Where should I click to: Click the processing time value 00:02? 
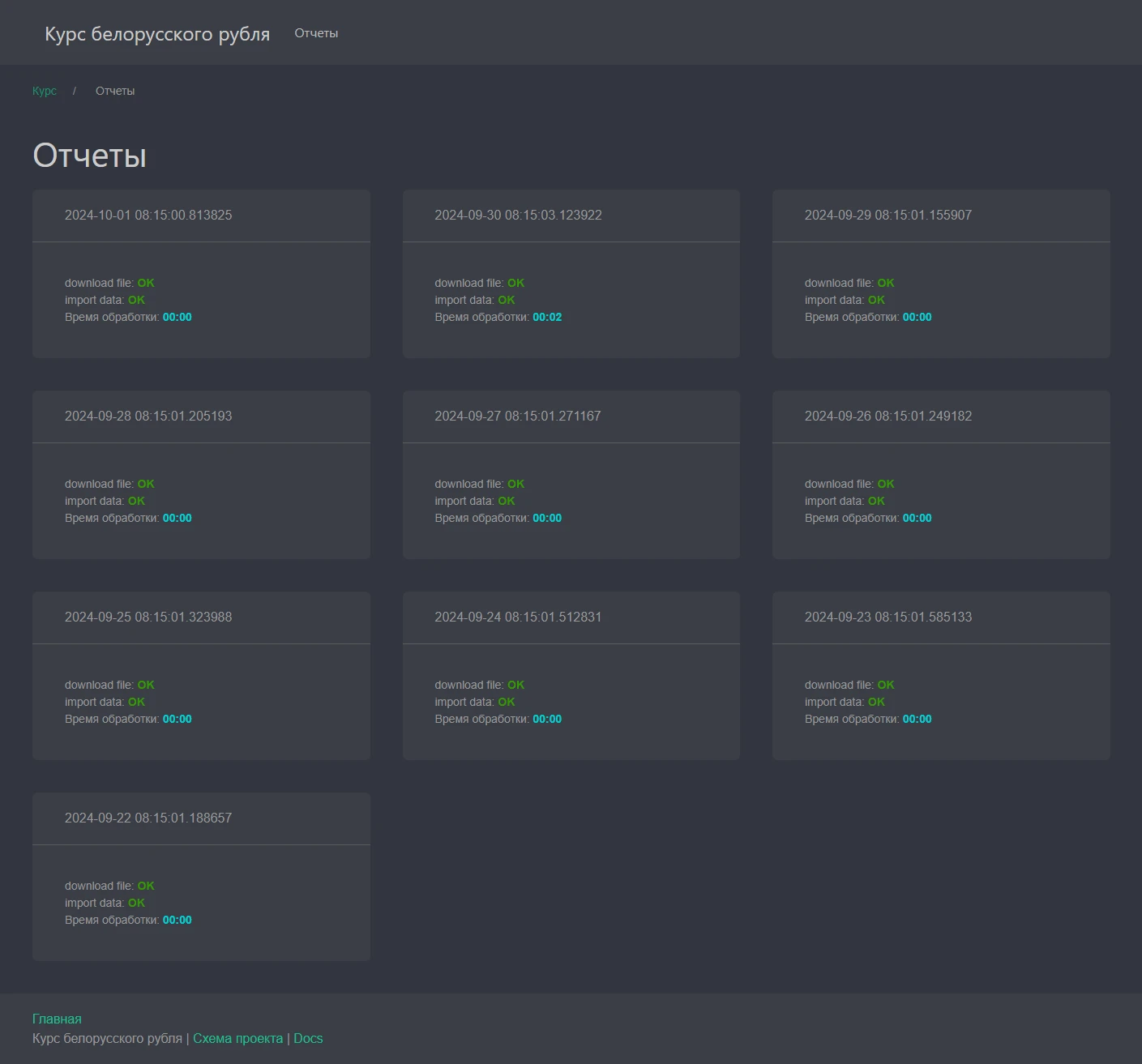click(547, 317)
